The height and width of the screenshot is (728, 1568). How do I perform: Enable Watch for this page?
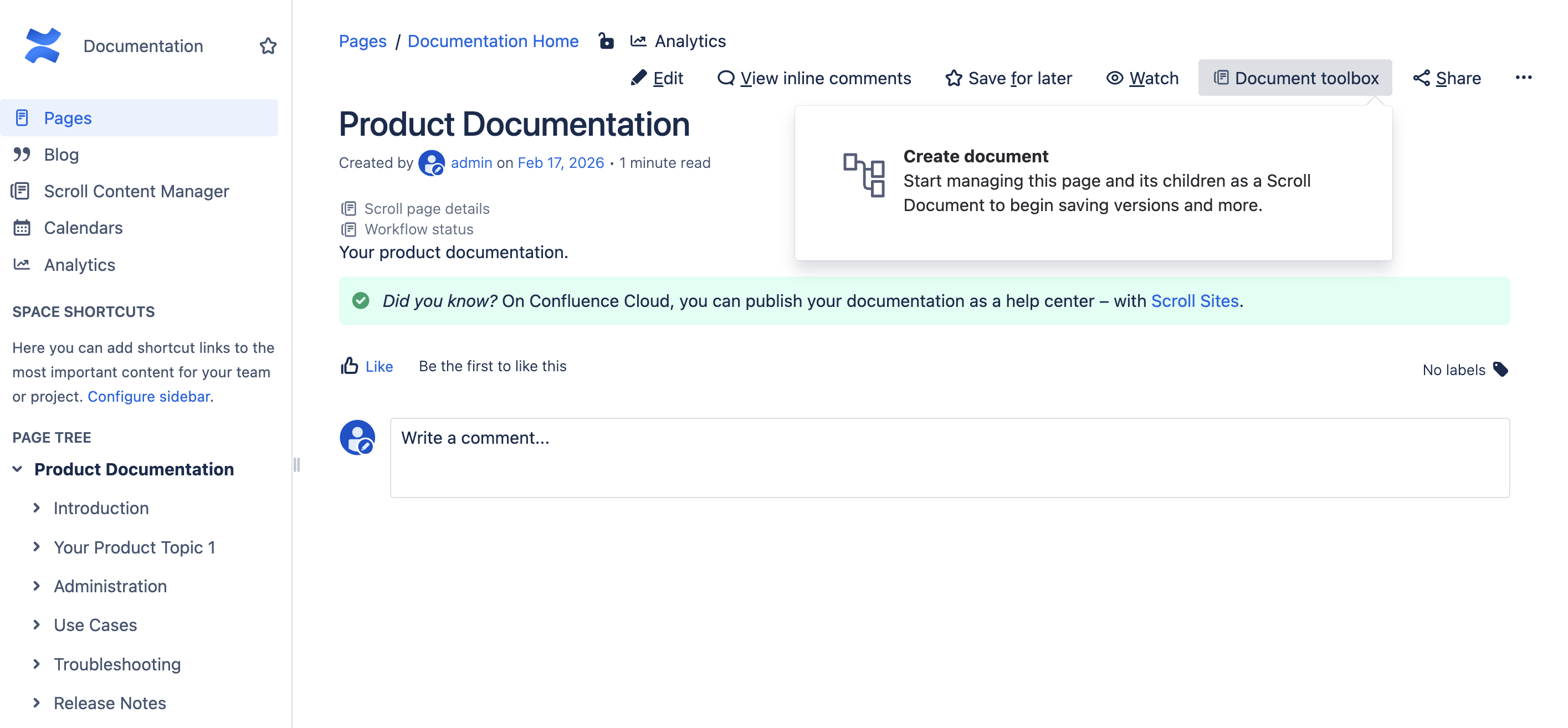pos(1142,78)
